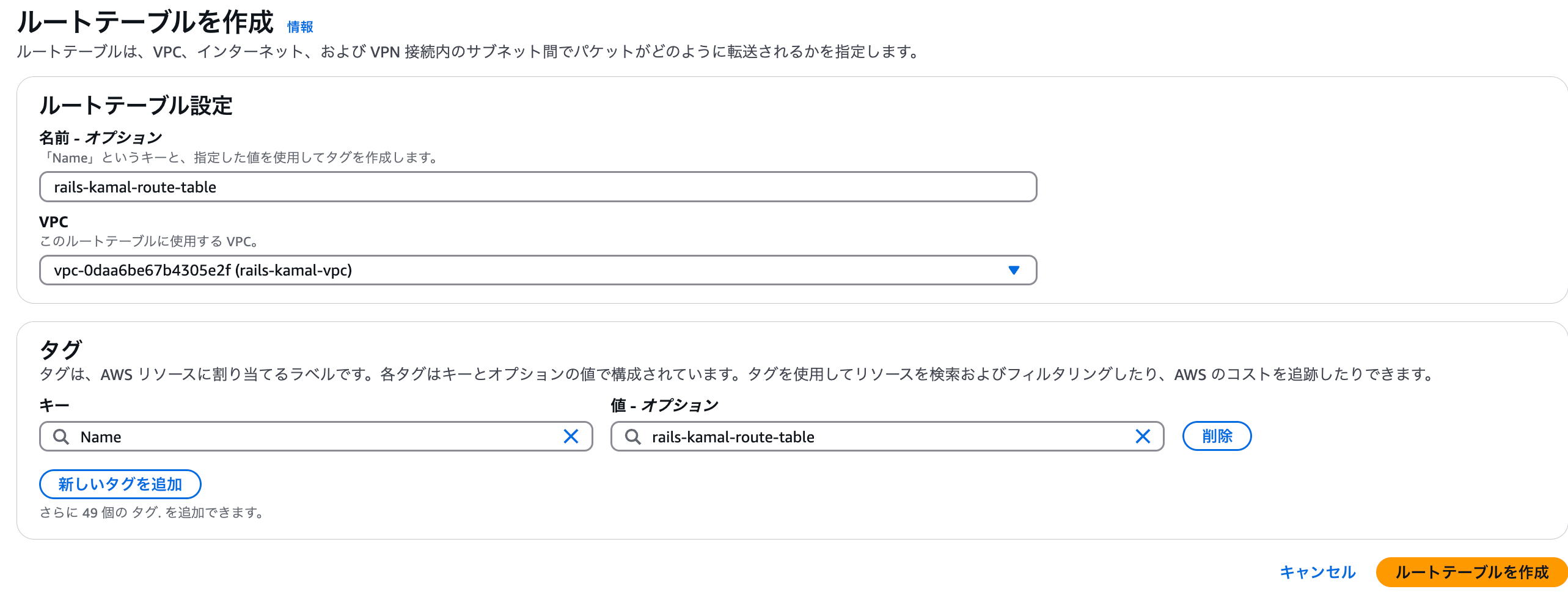Click the ルートテーブルを作成 page title
1568x611 pixels.
(x=145, y=22)
